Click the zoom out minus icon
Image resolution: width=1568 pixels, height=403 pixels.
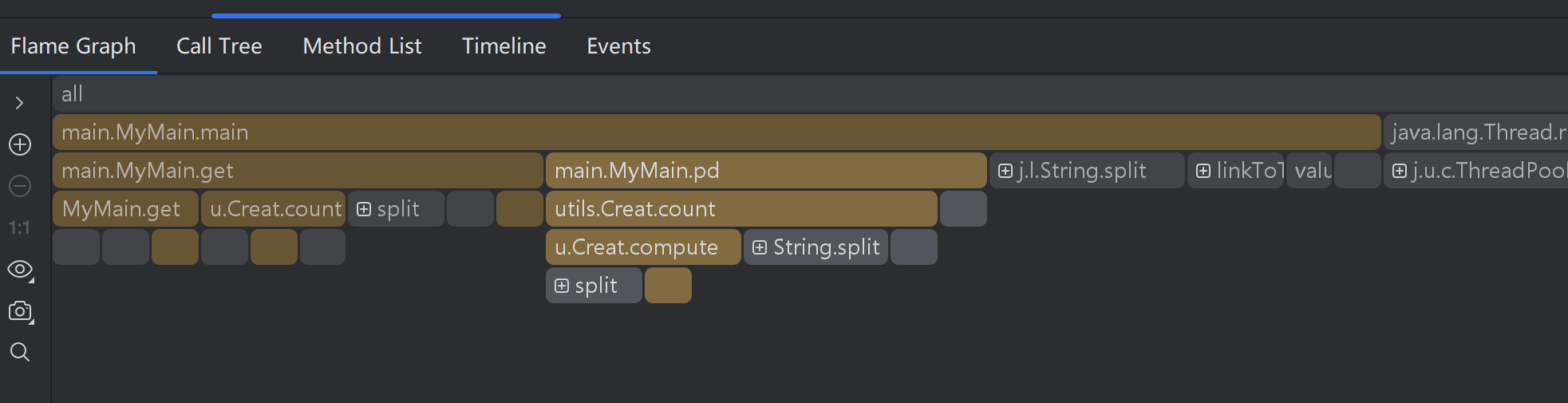pos(20,186)
